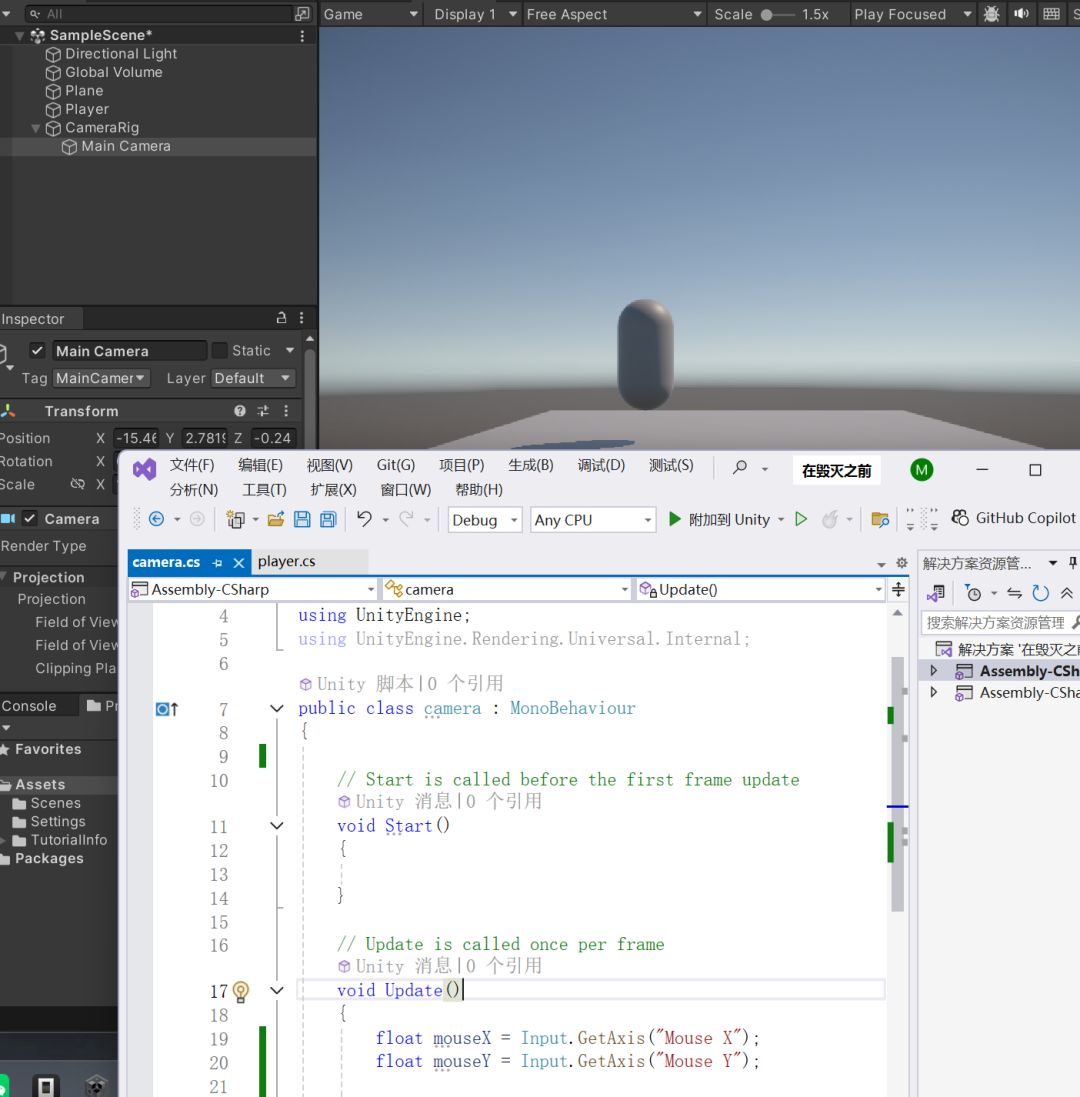The height and width of the screenshot is (1097, 1080).
Task: Open the 调试(D) menu in Visual Studio
Action: [x=601, y=465]
